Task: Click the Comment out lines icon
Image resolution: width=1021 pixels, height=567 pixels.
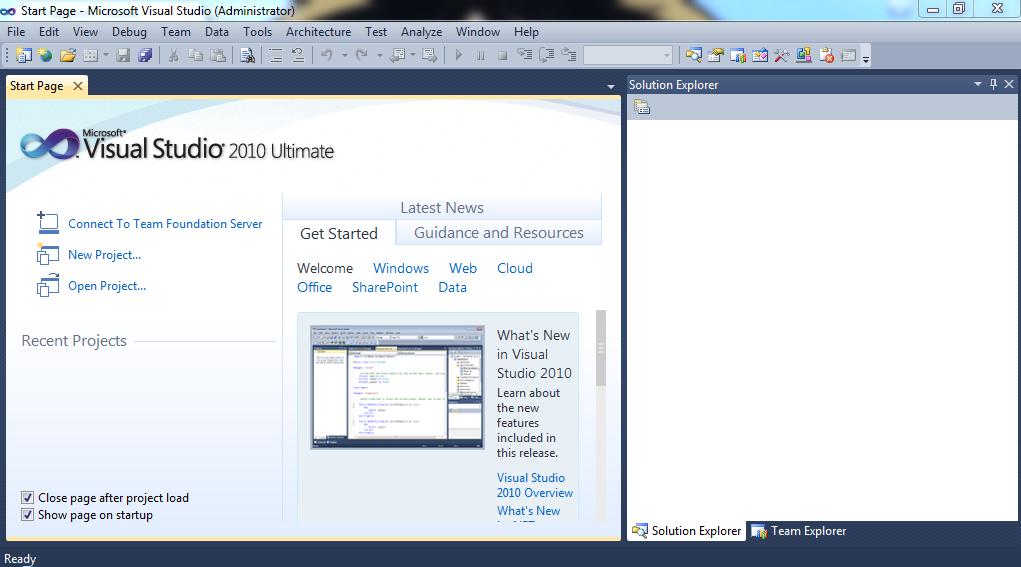Action: click(276, 55)
